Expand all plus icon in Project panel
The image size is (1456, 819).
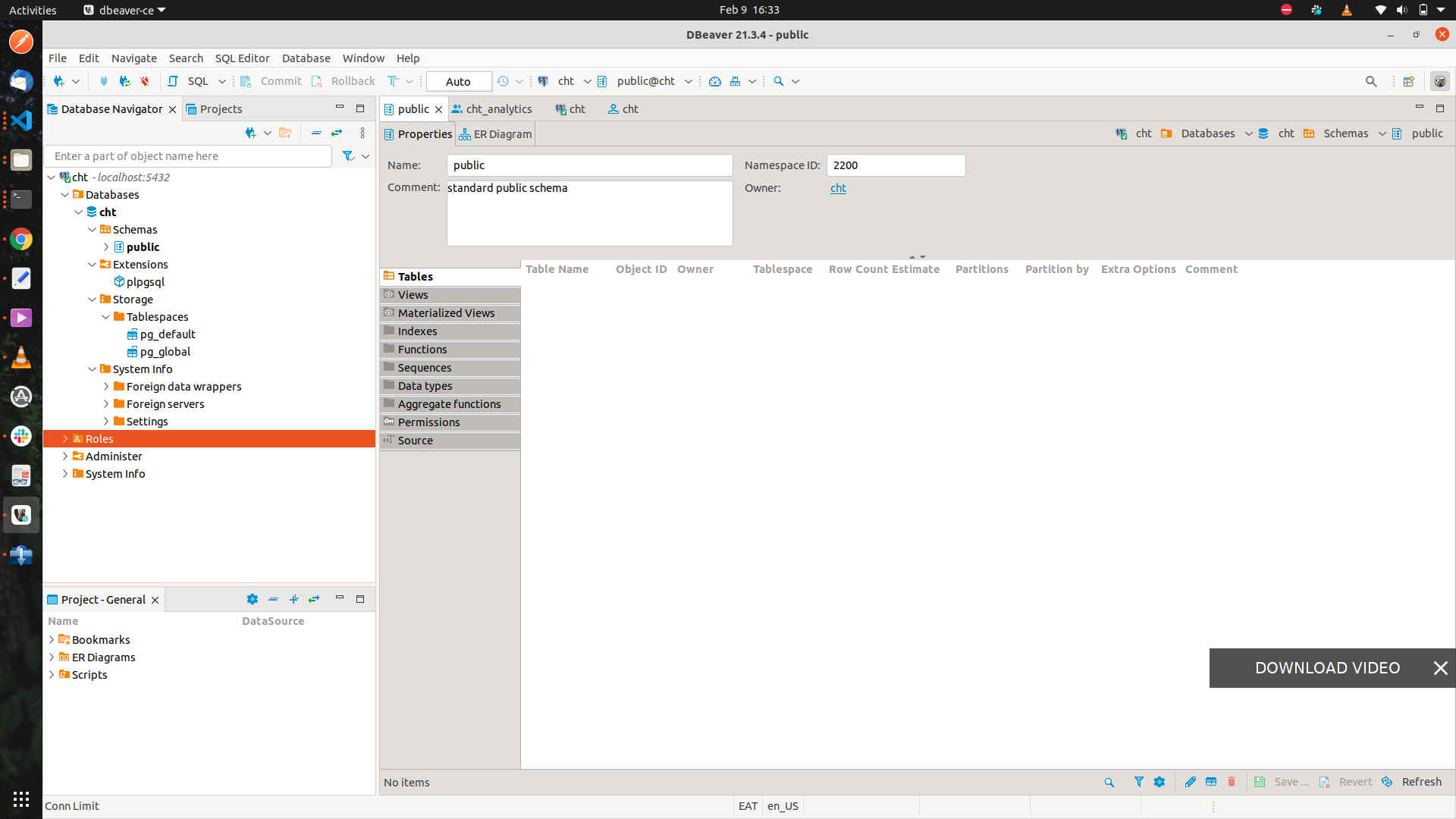293,599
